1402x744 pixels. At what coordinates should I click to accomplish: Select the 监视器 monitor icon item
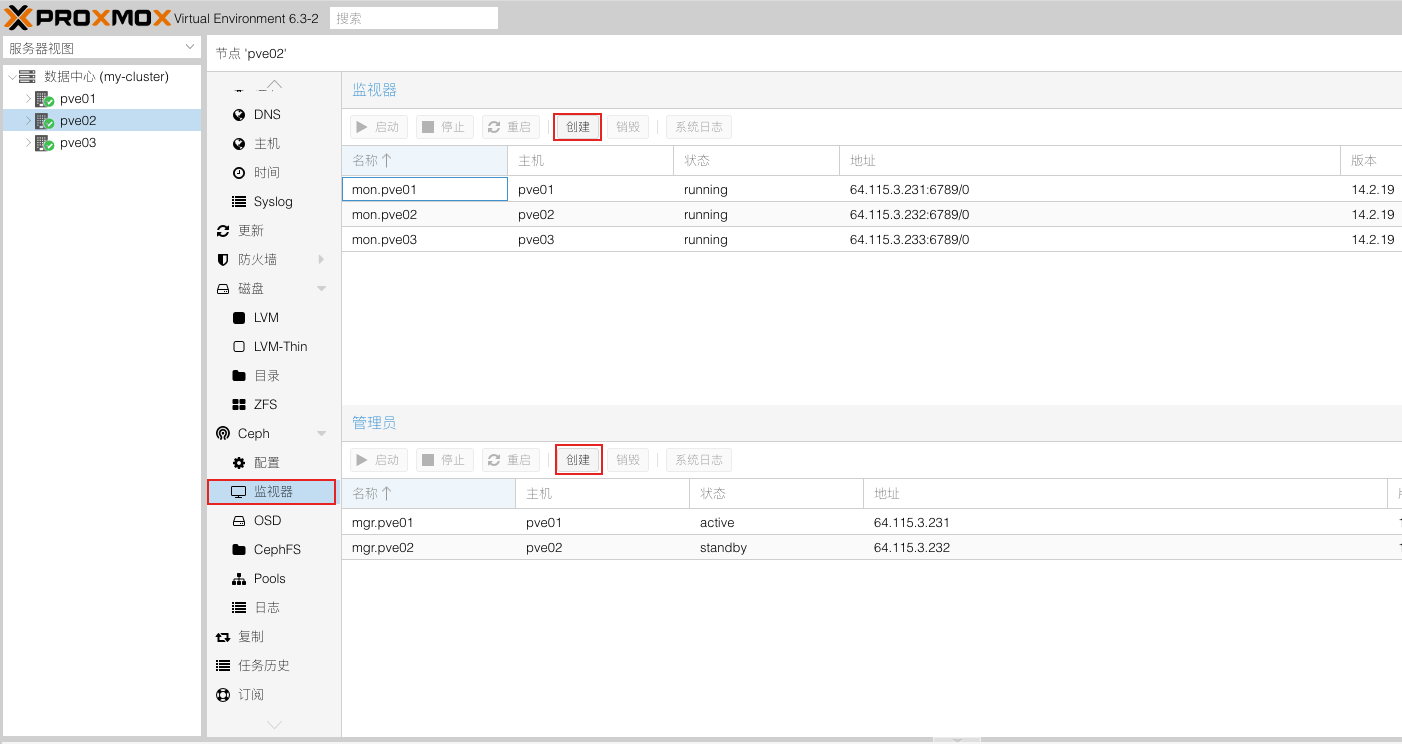(238, 492)
